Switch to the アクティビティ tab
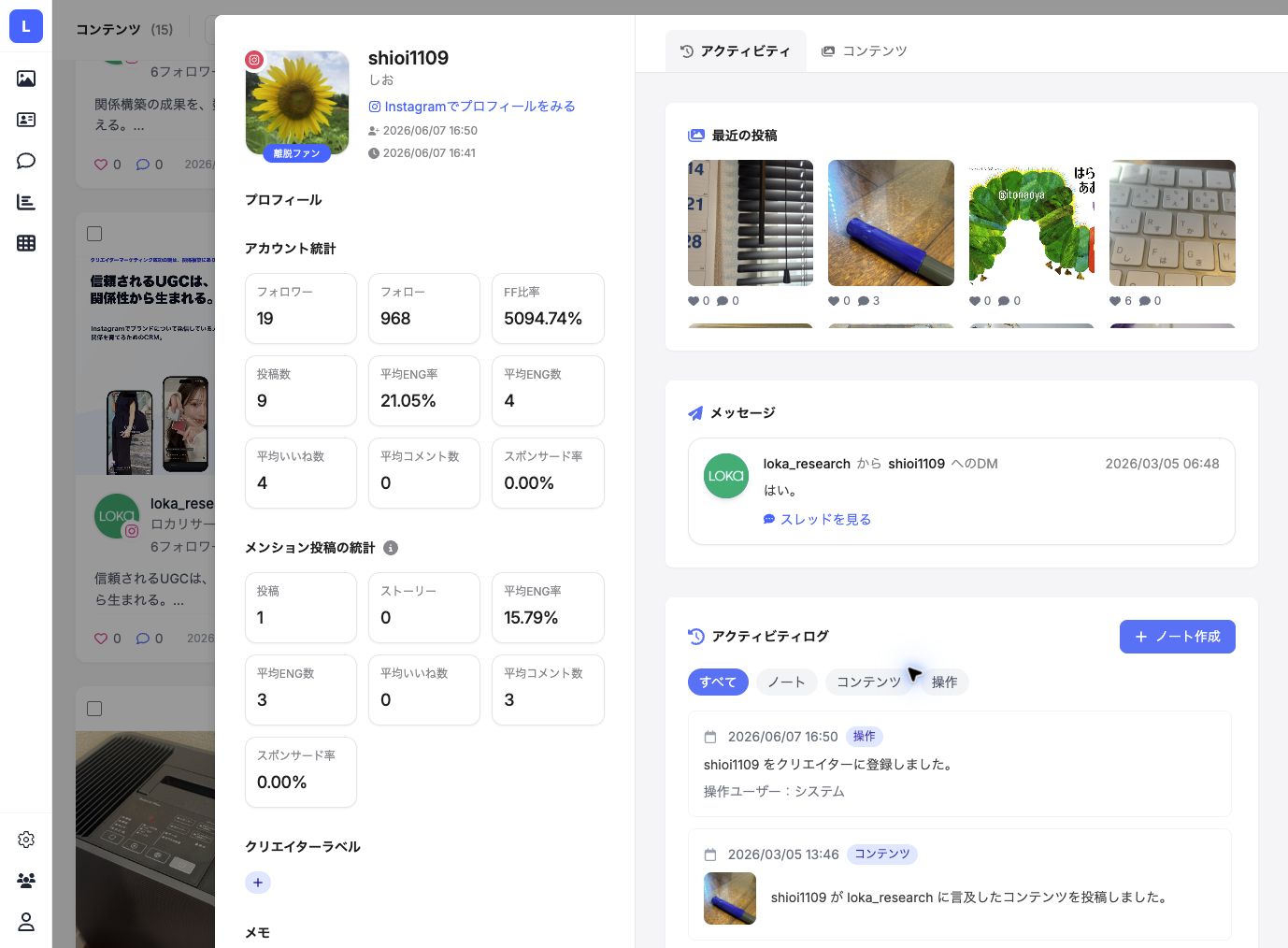The width and height of the screenshot is (1288, 948). pyautogui.click(x=736, y=51)
